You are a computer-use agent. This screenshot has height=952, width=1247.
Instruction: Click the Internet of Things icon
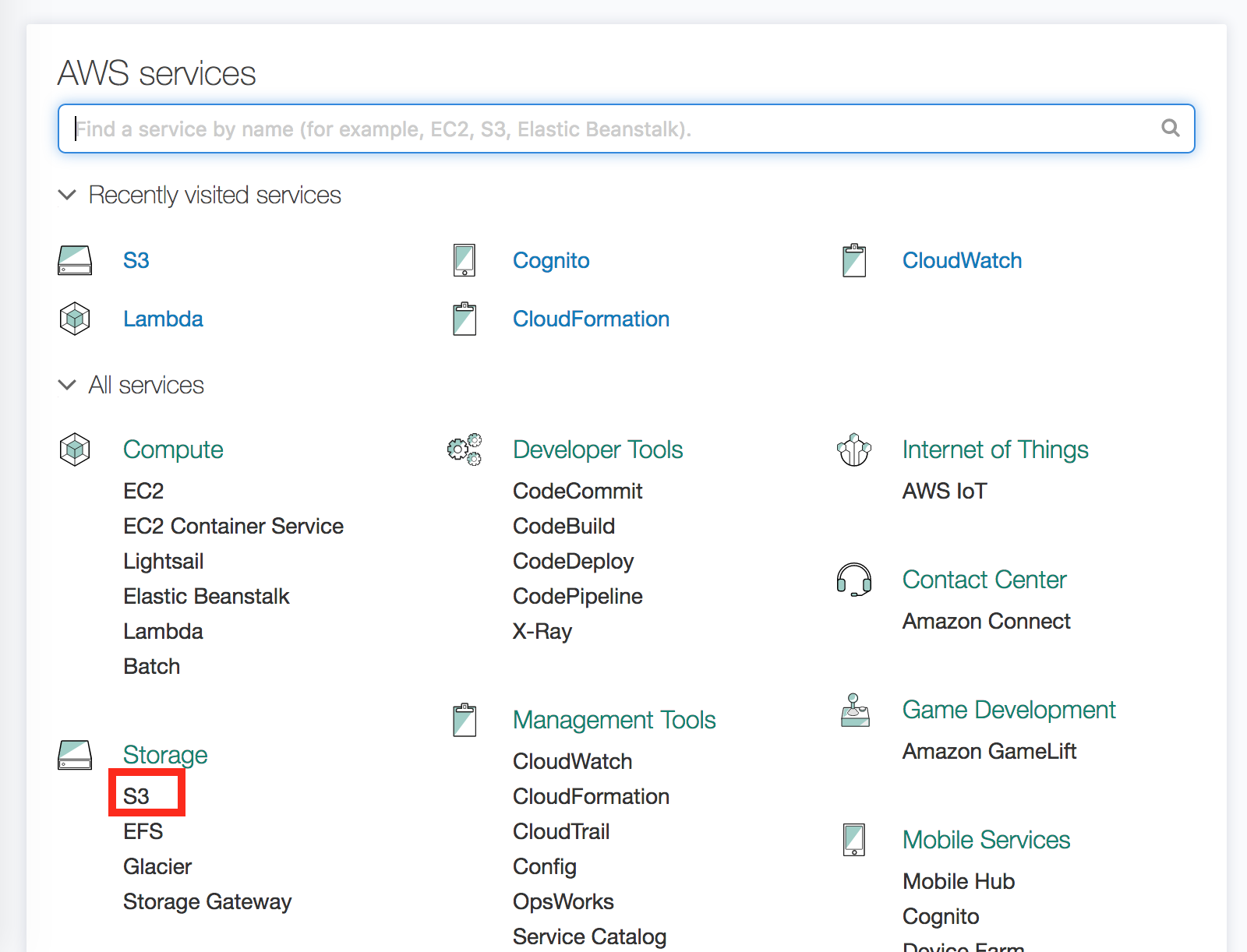coord(854,450)
